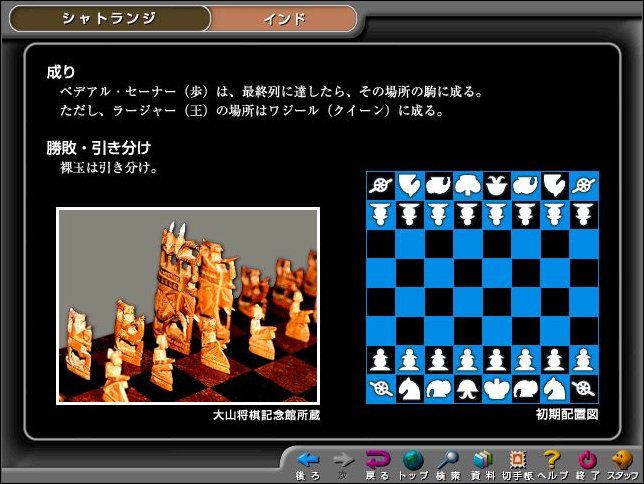The height and width of the screenshot is (484, 644).
Task: Click the initial setup board diagram
Action: (x=482, y=287)
